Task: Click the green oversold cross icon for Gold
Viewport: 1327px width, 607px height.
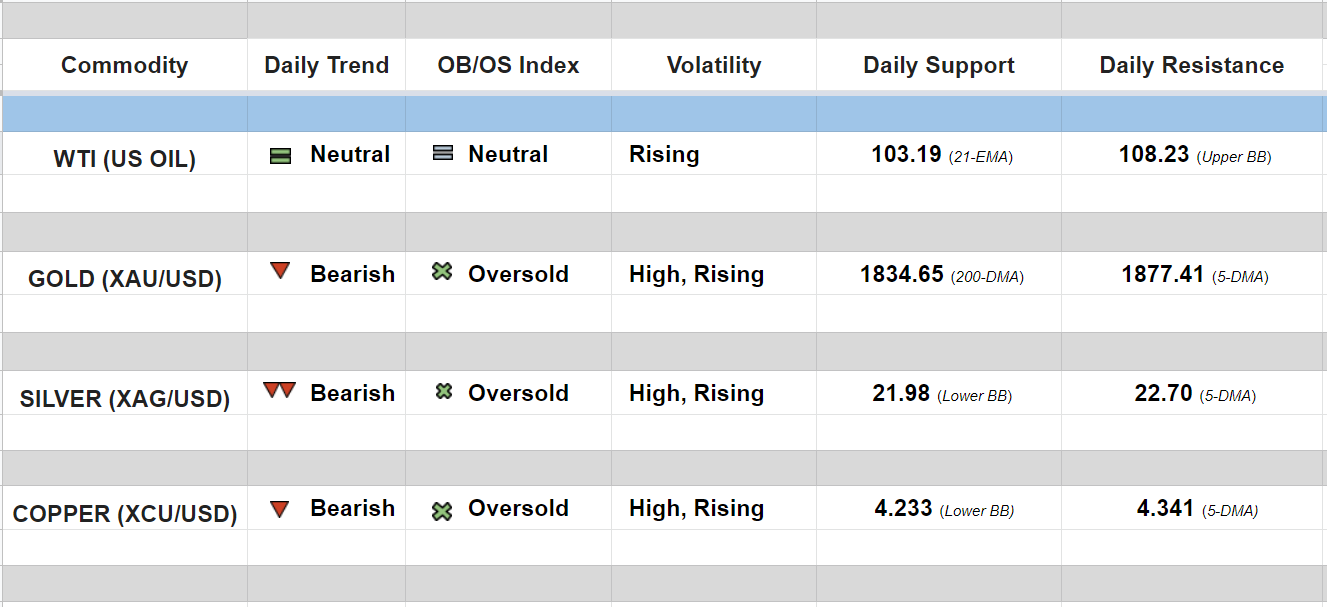Action: pos(442,271)
